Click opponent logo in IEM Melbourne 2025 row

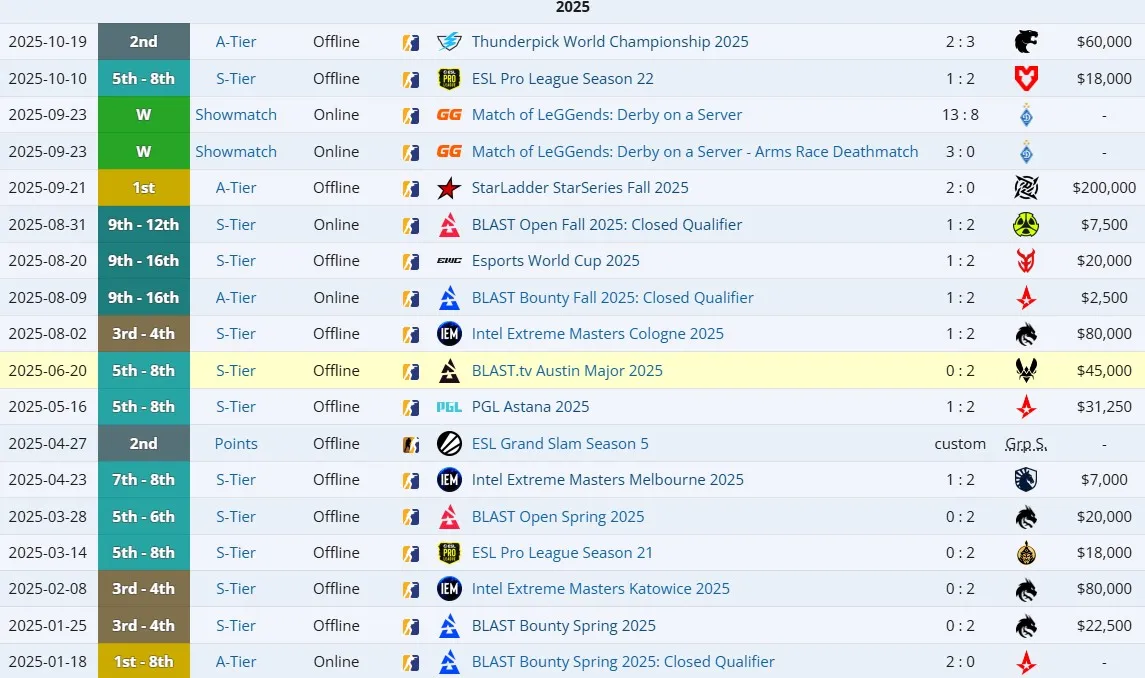tap(1026, 480)
